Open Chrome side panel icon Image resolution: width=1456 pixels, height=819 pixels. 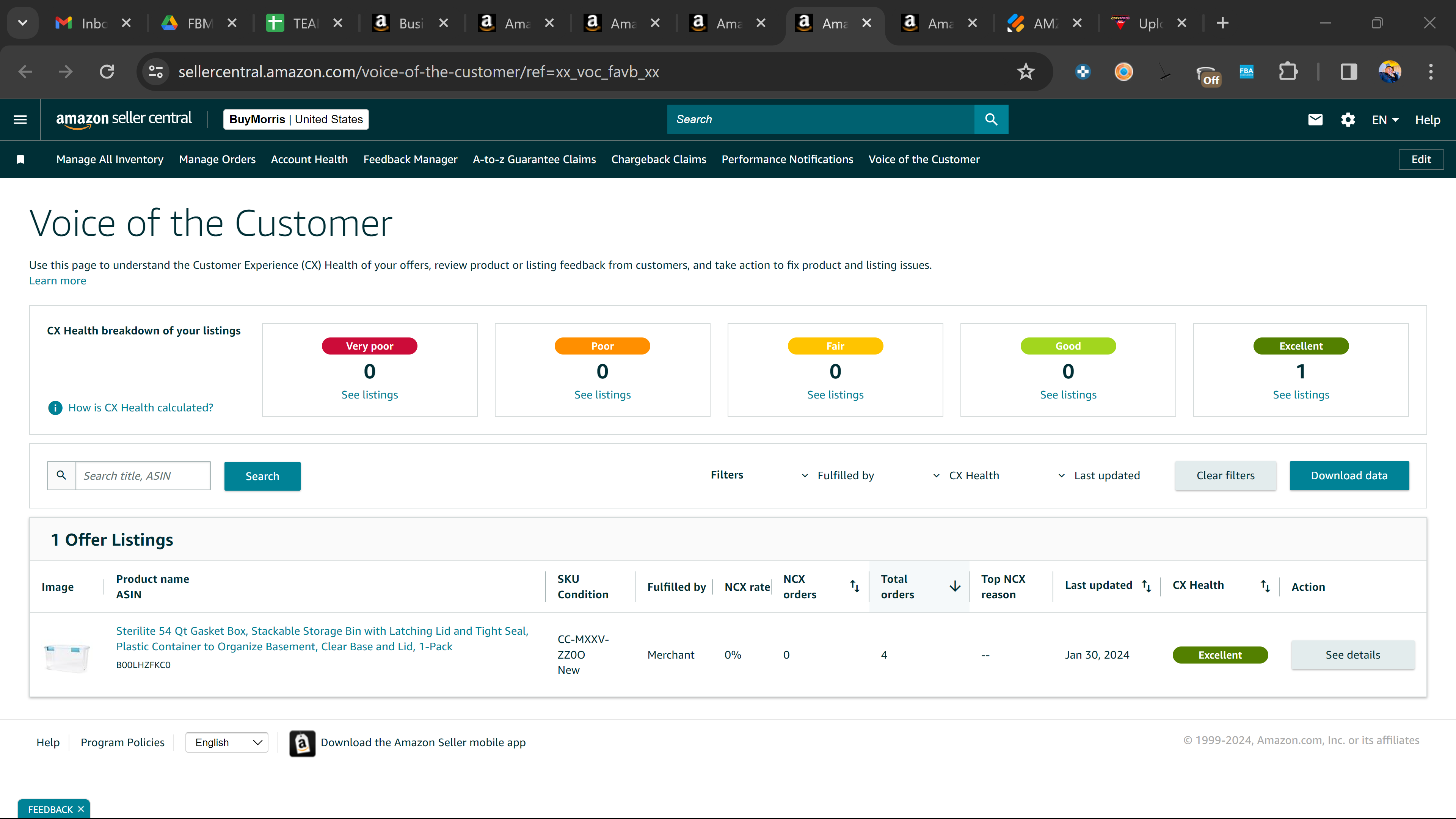click(1349, 72)
